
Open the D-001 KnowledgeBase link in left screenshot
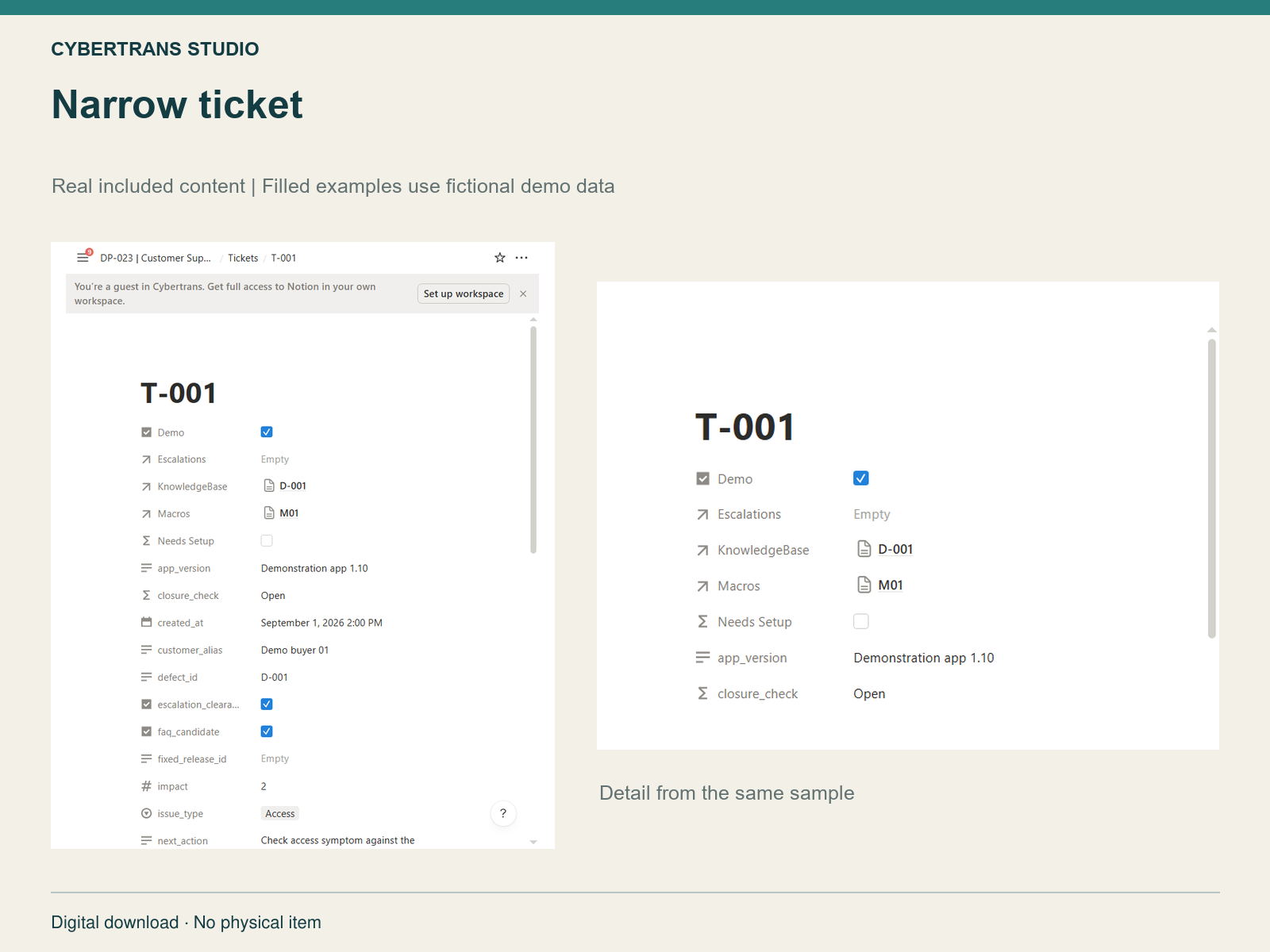coord(293,486)
